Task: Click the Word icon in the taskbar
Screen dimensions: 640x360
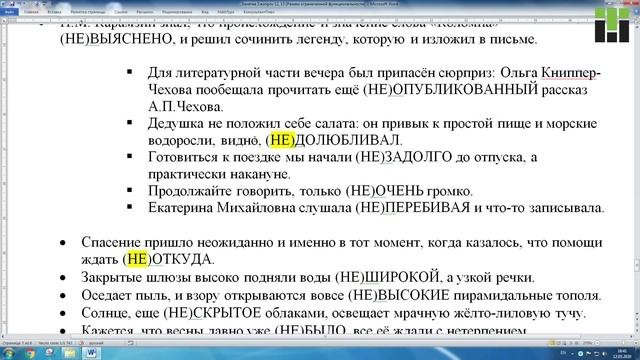Action: click(x=92, y=353)
